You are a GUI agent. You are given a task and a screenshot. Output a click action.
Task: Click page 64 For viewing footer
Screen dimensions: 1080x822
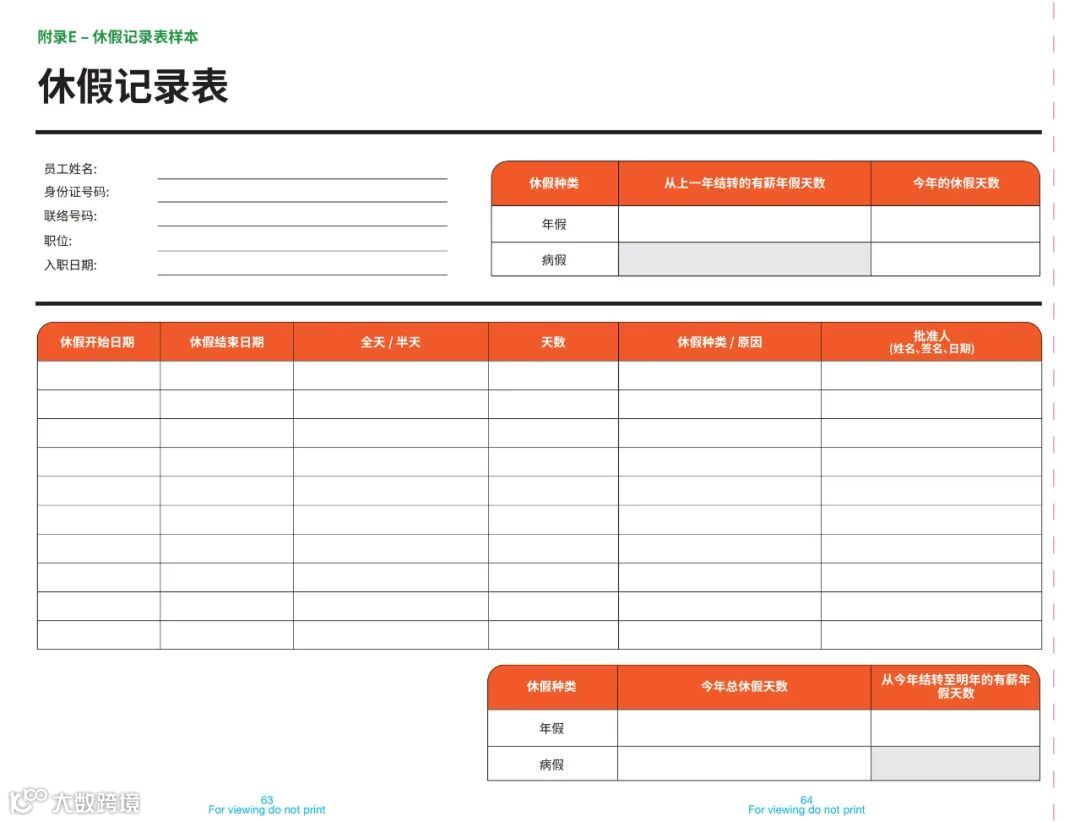tap(807, 805)
